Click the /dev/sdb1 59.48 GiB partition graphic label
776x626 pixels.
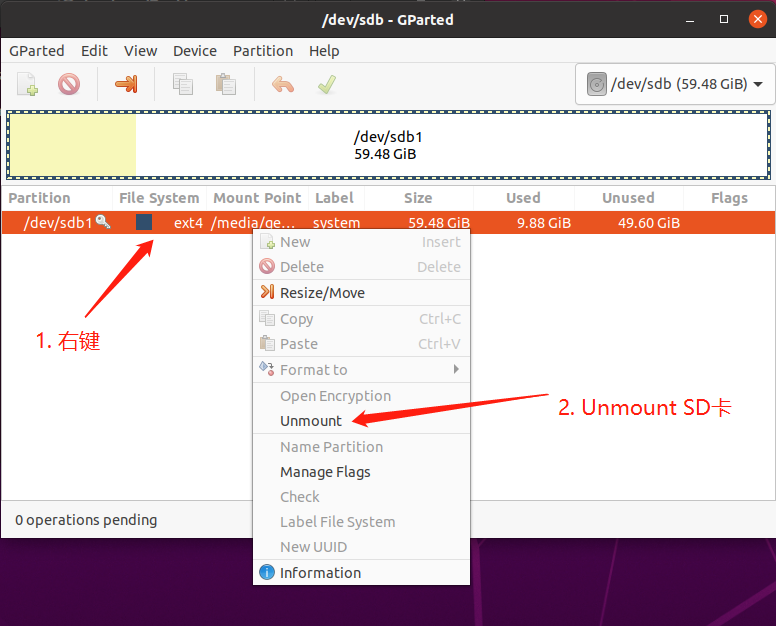388,145
